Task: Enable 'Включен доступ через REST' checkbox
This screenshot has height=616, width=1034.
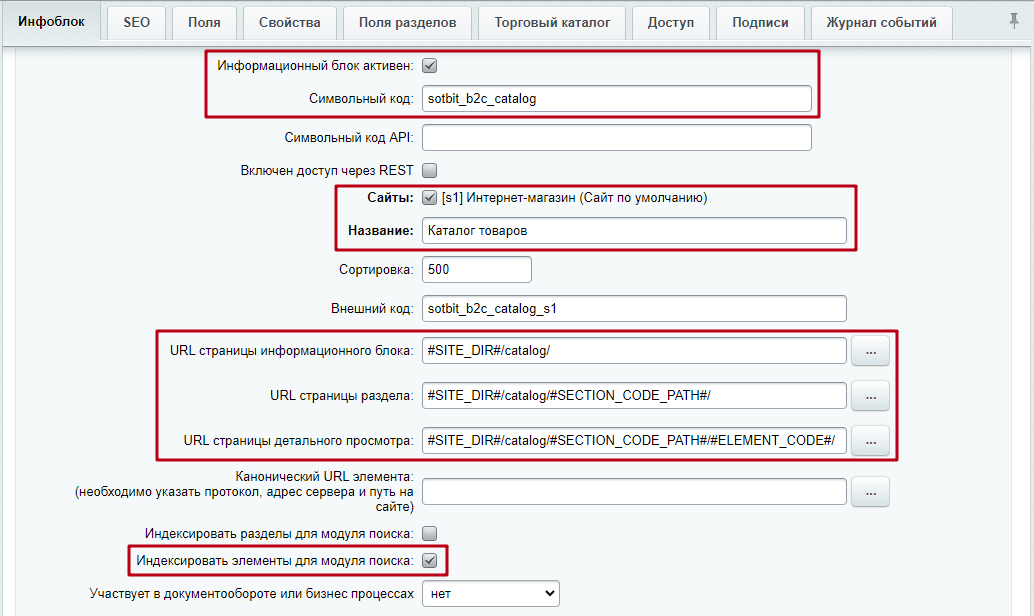Action: pyautogui.click(x=430, y=170)
